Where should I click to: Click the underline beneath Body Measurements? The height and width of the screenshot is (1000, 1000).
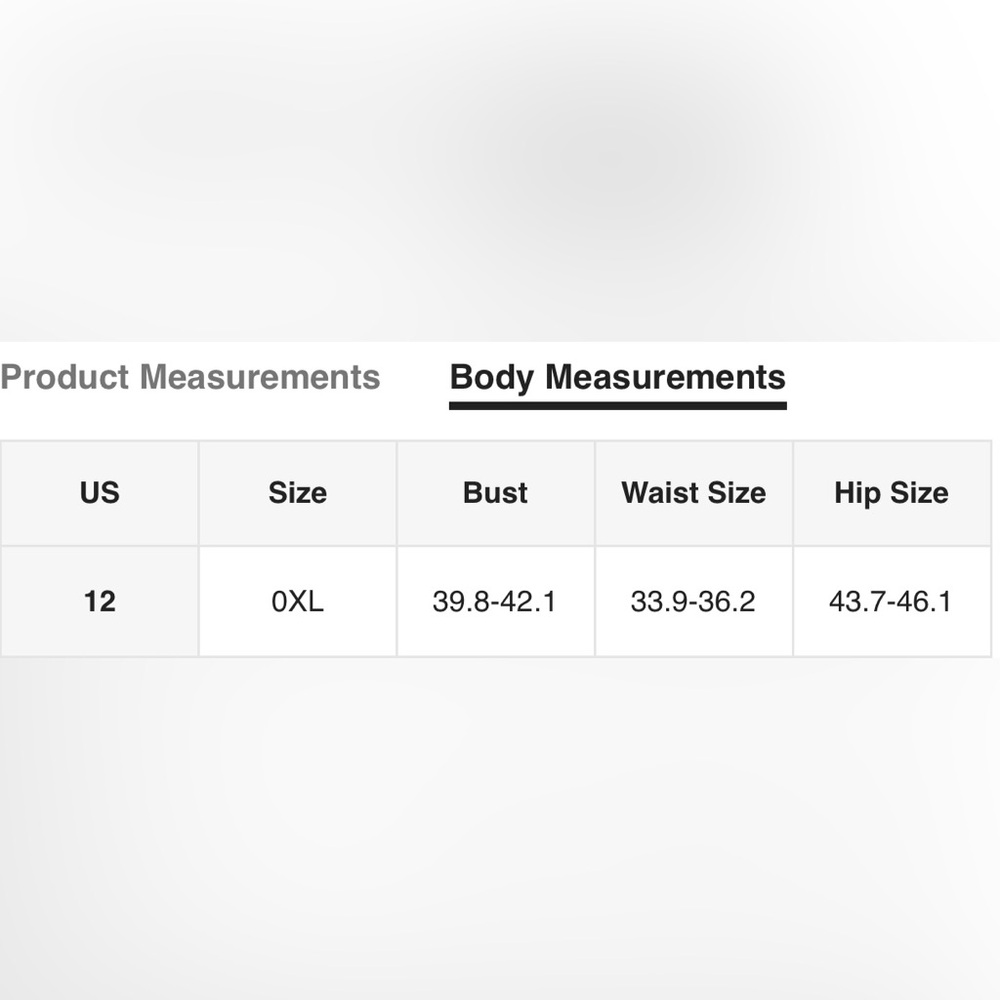(617, 406)
